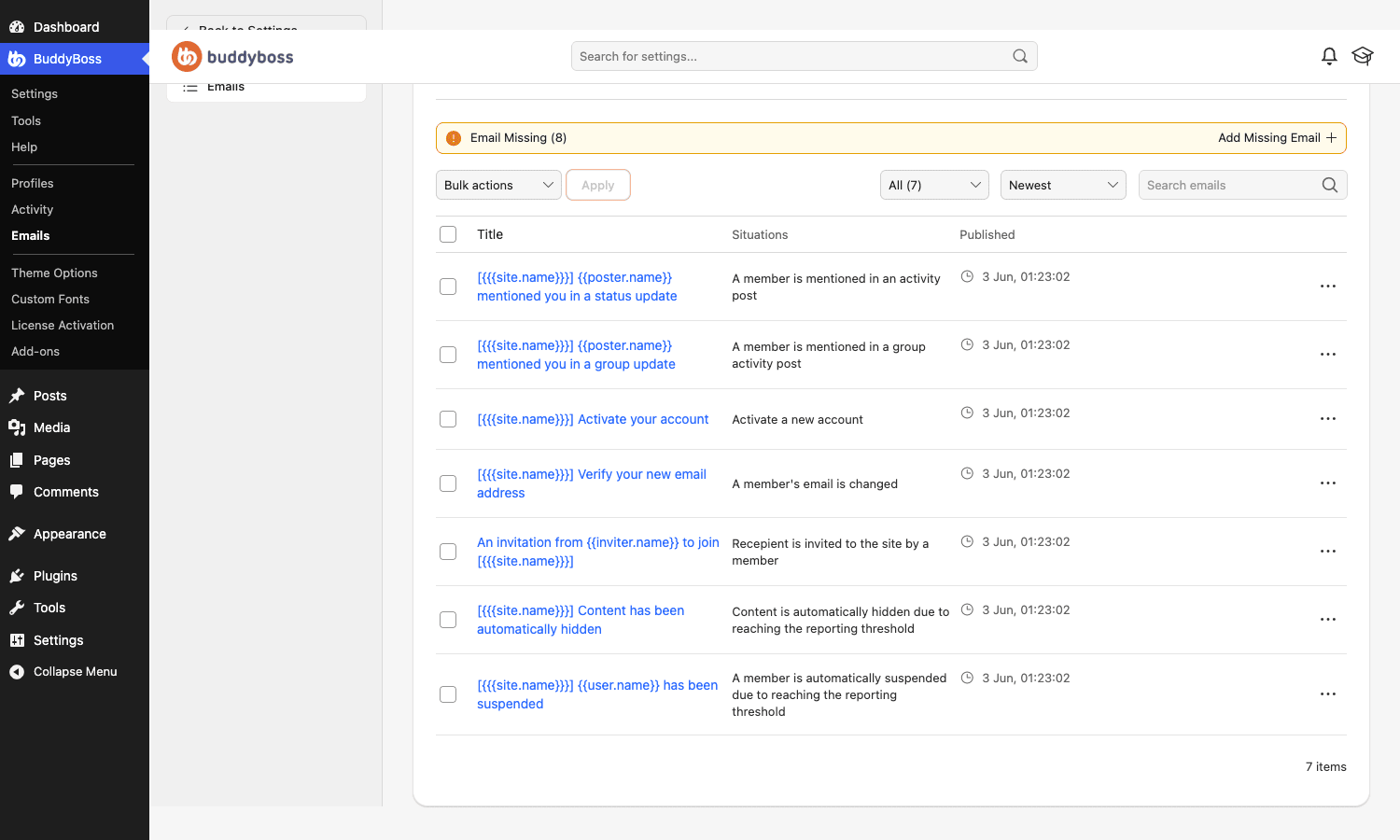Open the 'user.name has been suspended' email

point(597,694)
